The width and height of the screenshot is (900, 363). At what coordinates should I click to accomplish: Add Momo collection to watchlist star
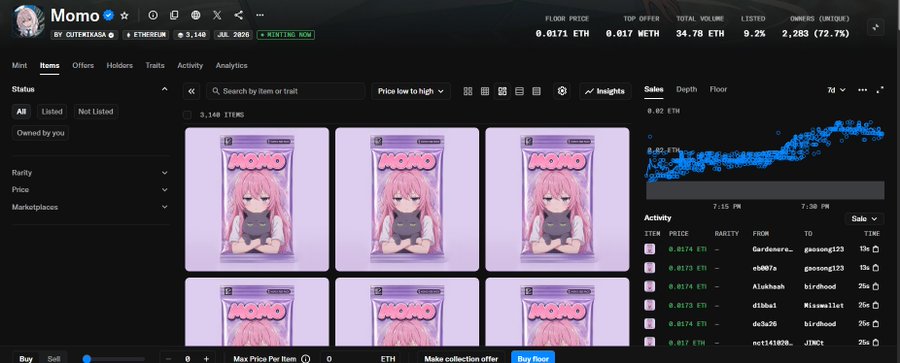pyautogui.click(x=125, y=16)
